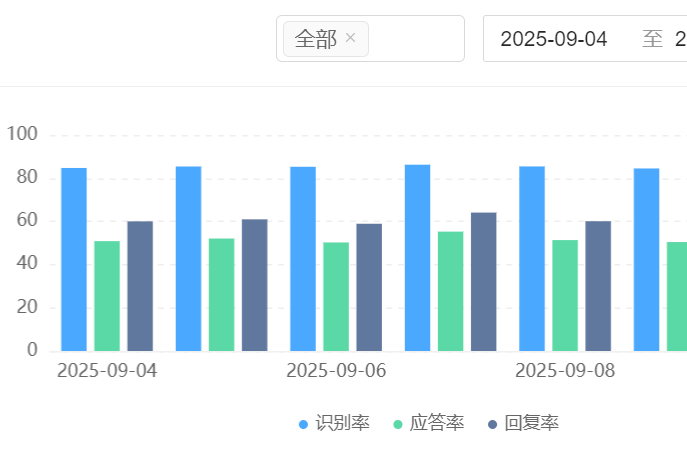Click the green legend dot beside 应答率
The height and width of the screenshot is (464, 687).
point(398,424)
